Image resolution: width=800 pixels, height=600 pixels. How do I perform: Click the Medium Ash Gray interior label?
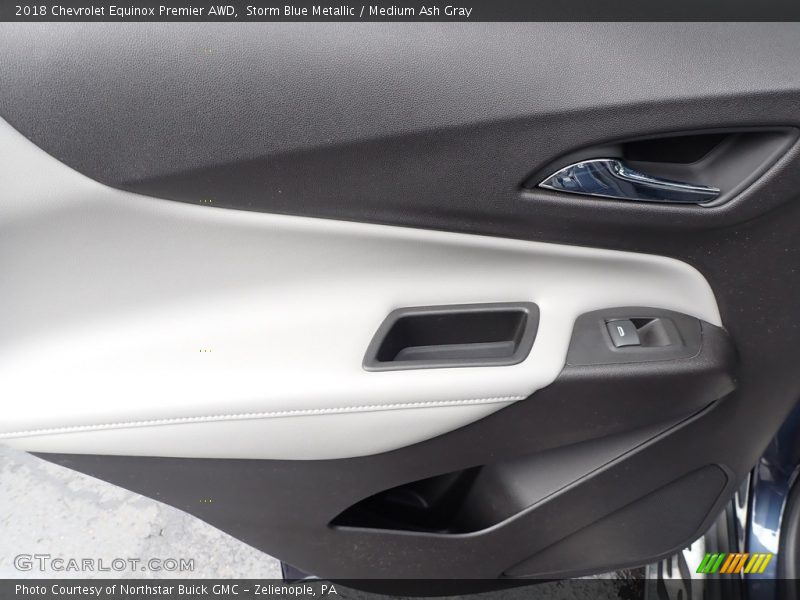point(420,11)
